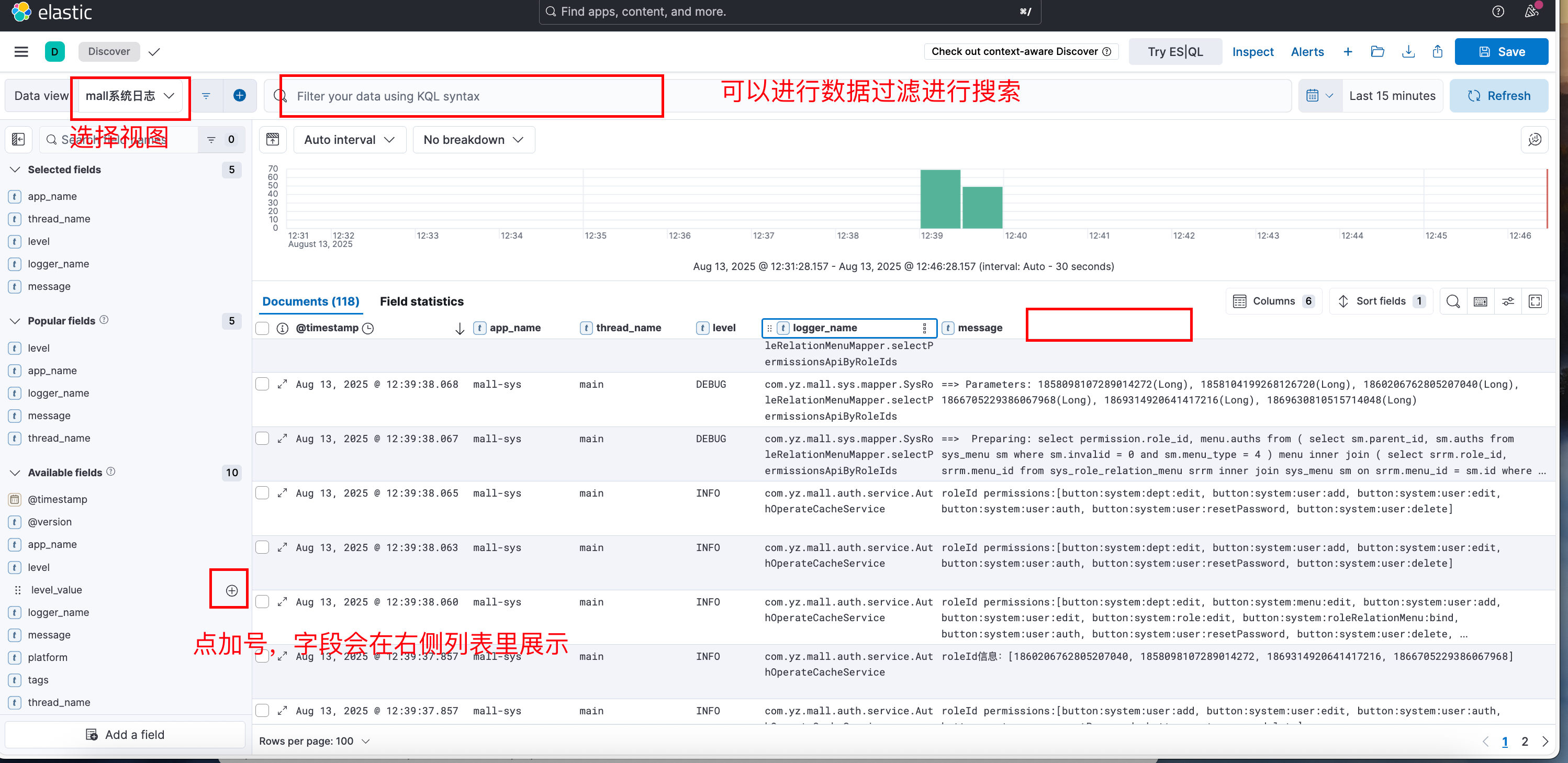Open logger_name column actions menu dots

(925, 328)
